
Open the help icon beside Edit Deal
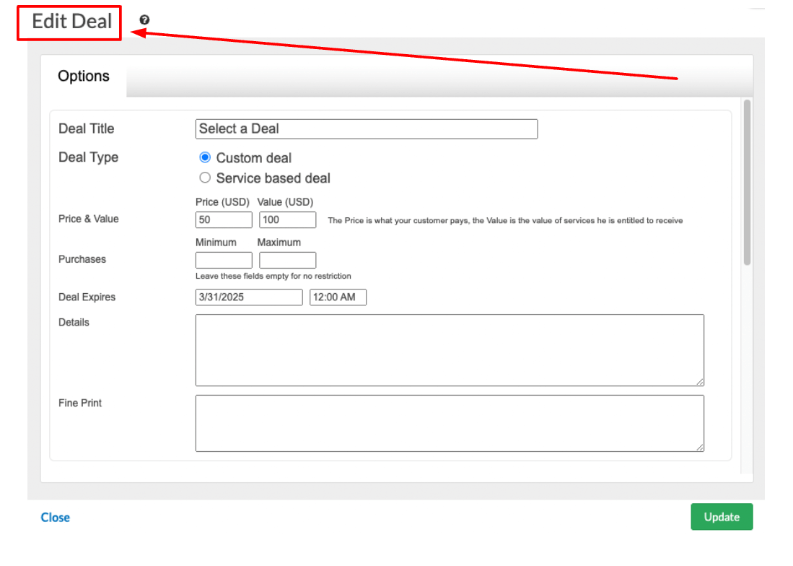[145, 20]
